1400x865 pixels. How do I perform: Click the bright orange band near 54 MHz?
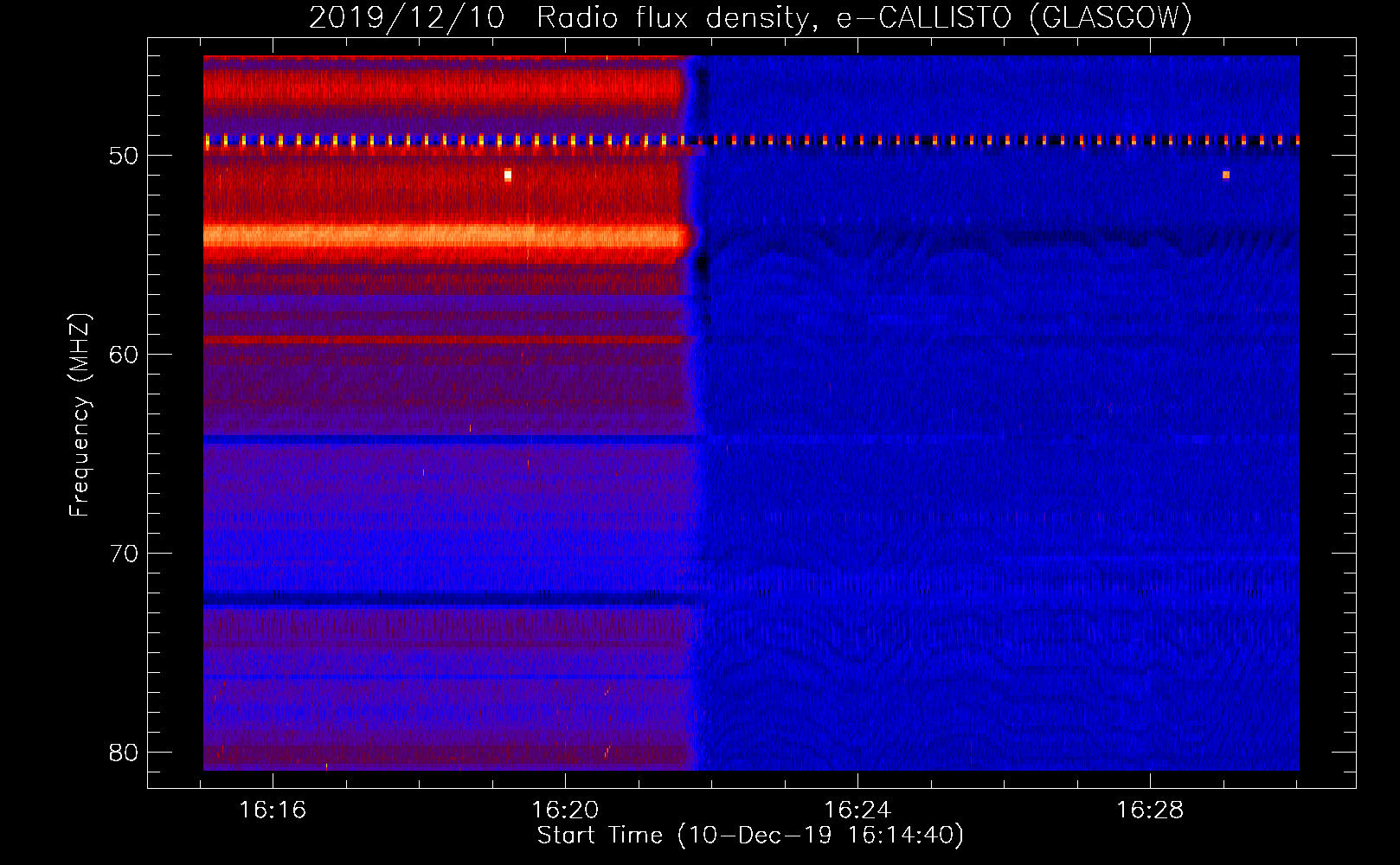point(446,235)
